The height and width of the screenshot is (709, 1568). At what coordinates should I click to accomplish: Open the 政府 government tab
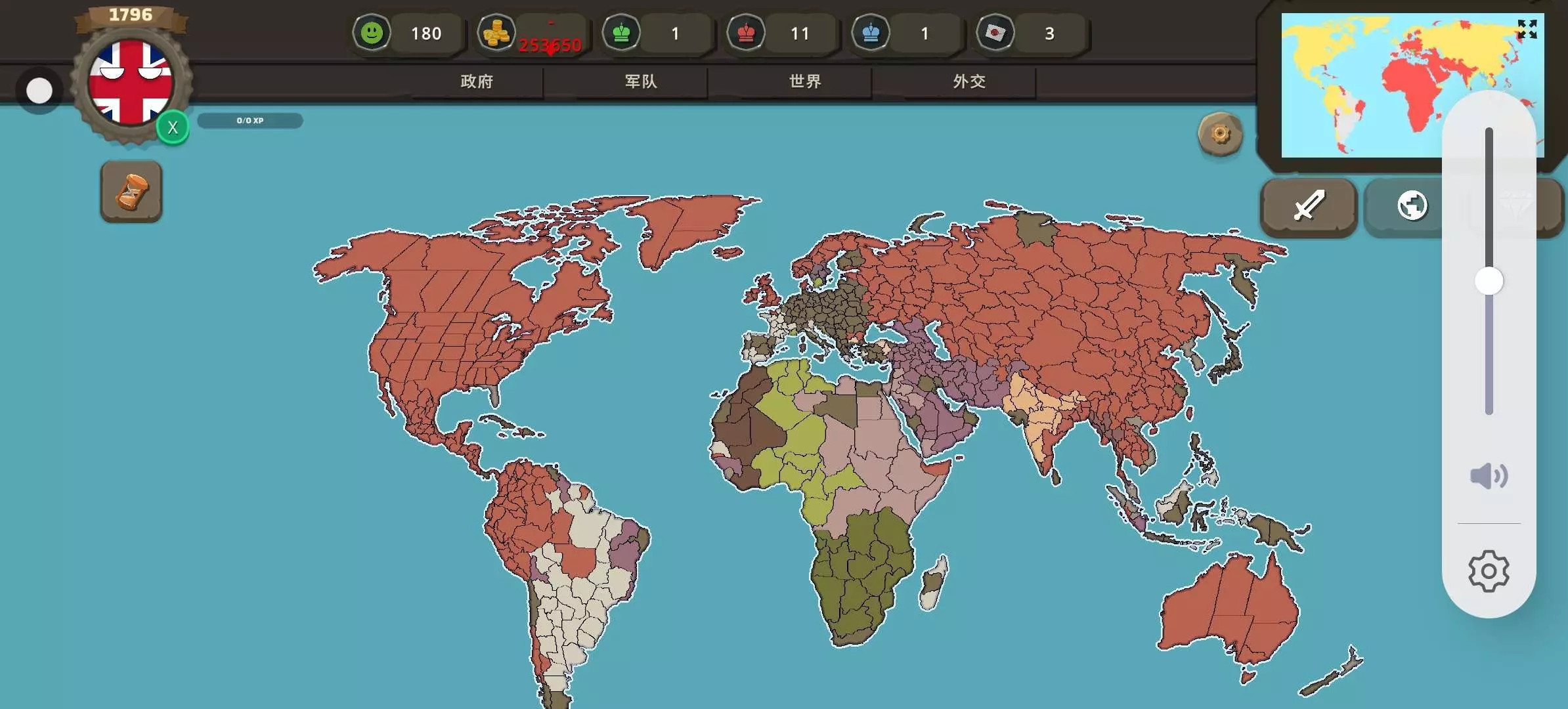477,81
